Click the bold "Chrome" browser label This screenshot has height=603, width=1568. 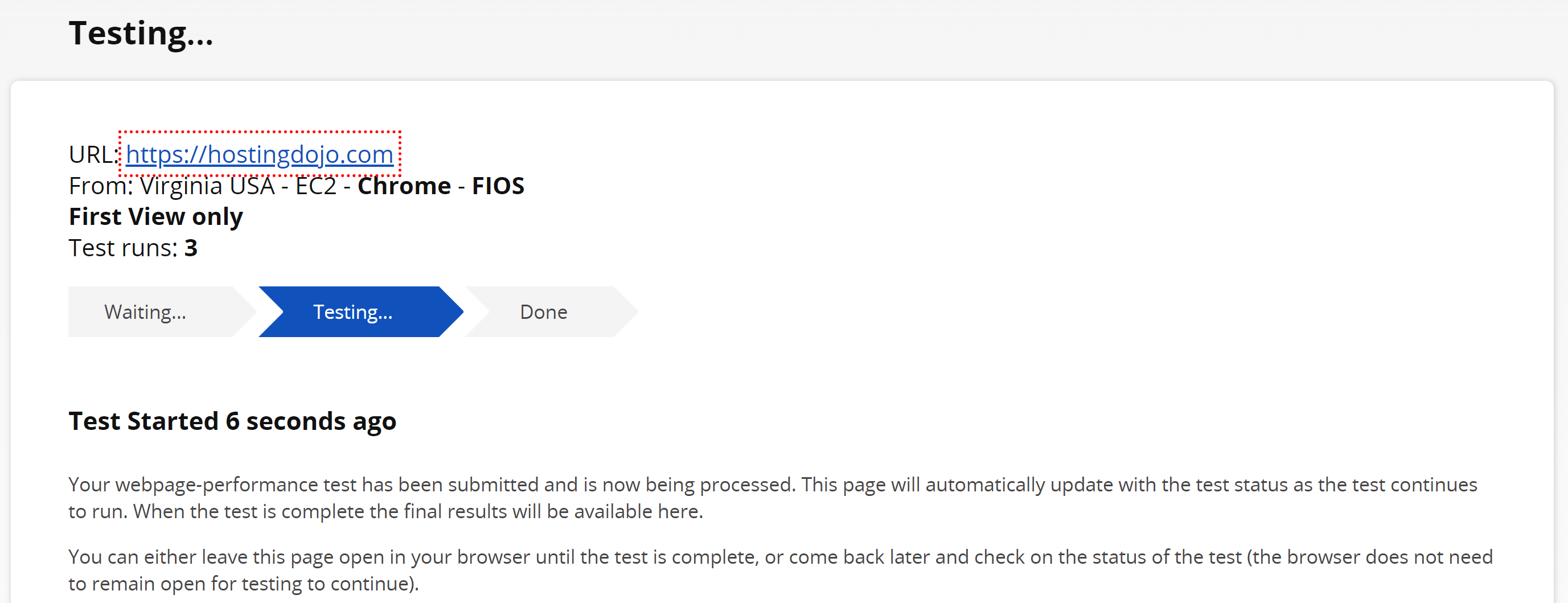404,186
